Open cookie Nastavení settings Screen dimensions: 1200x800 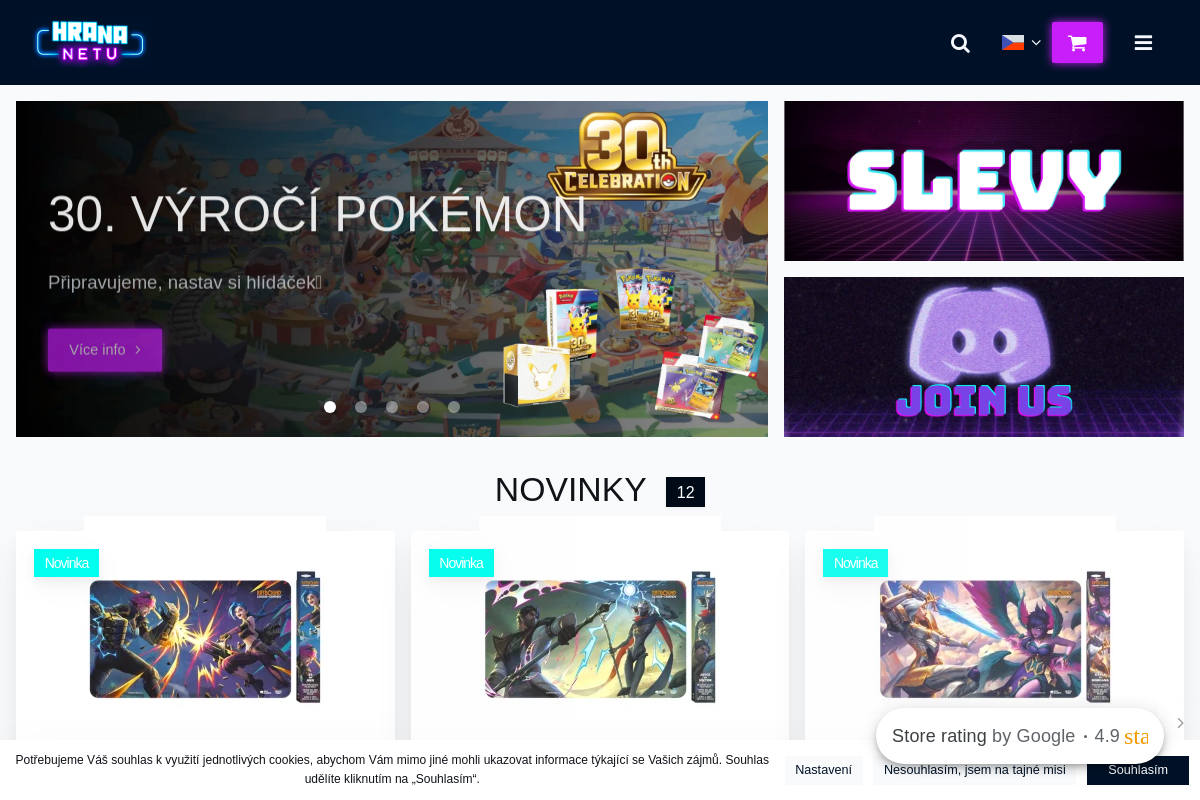(x=823, y=770)
